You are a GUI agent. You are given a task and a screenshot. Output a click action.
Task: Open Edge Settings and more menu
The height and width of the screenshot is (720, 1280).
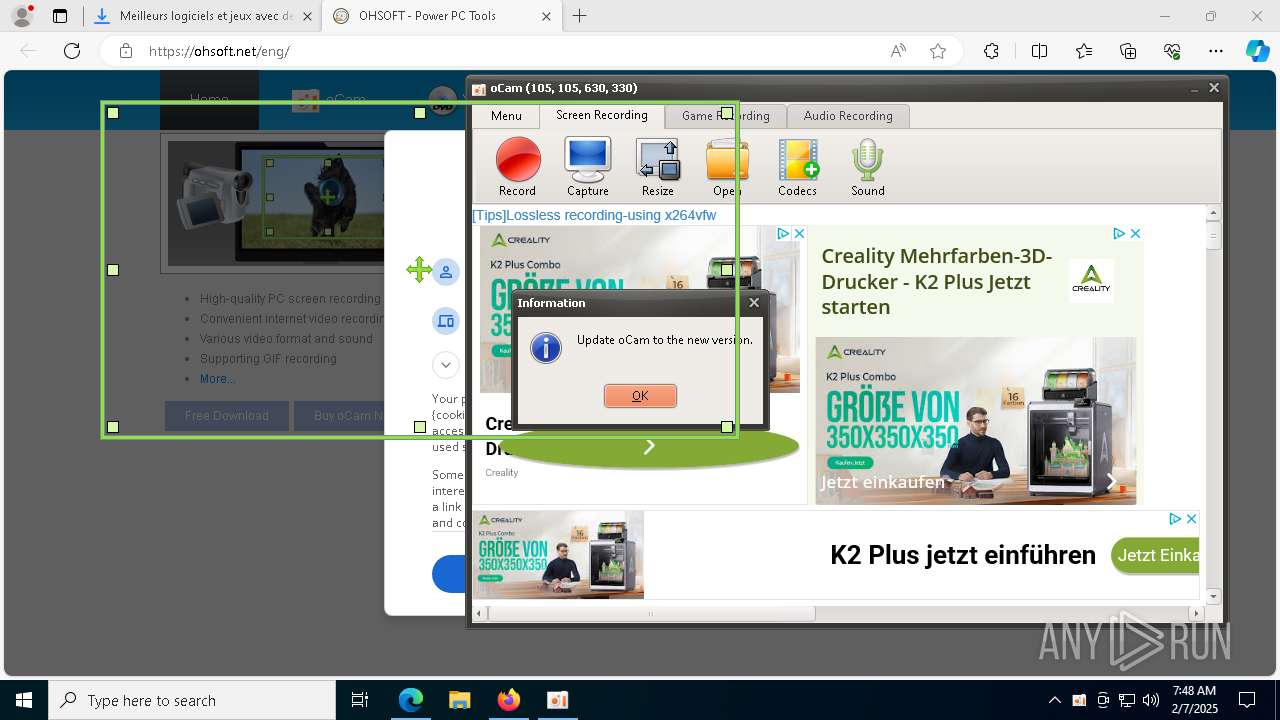coord(1216,51)
